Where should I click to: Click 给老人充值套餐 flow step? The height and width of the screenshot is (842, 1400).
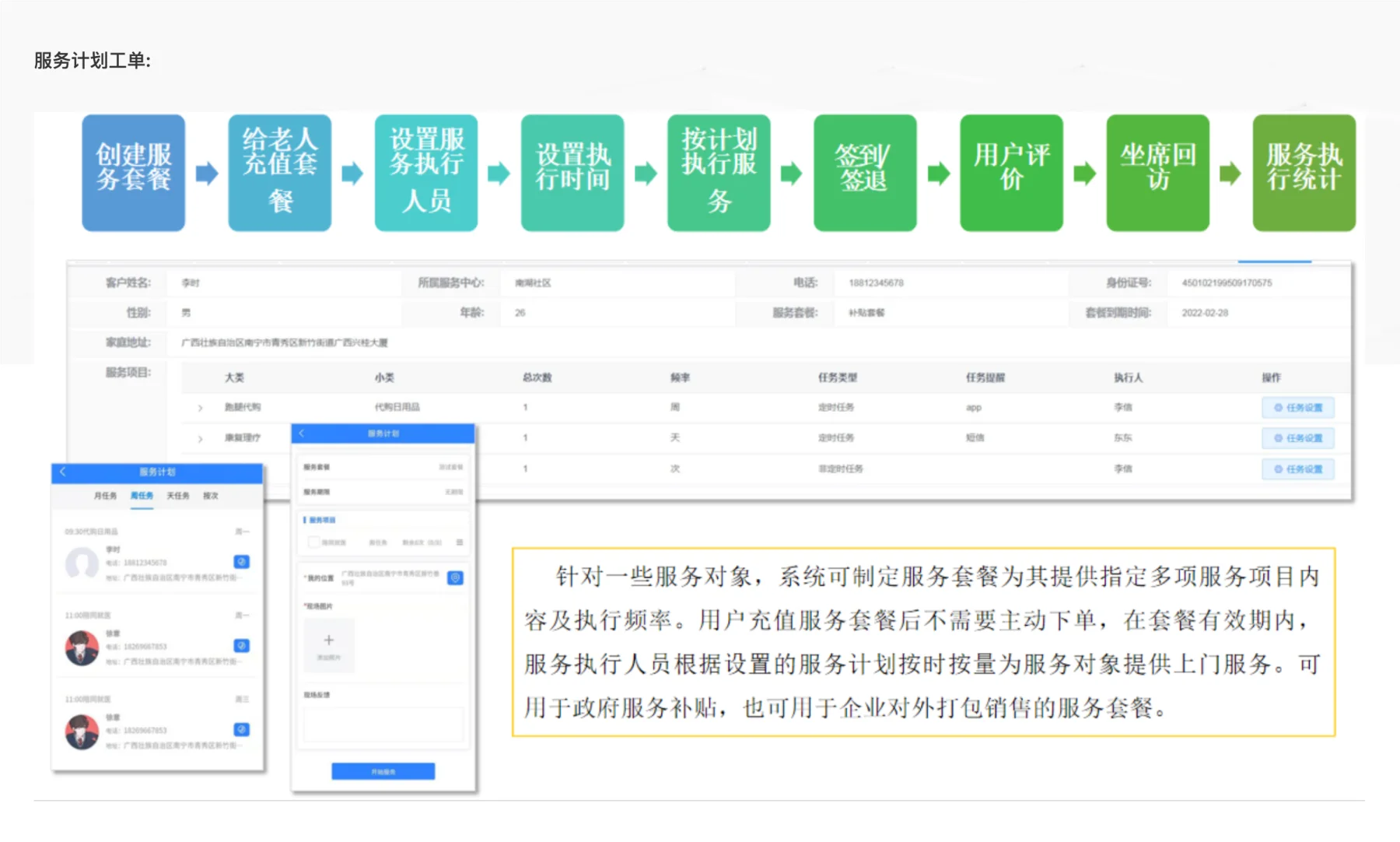point(280,173)
